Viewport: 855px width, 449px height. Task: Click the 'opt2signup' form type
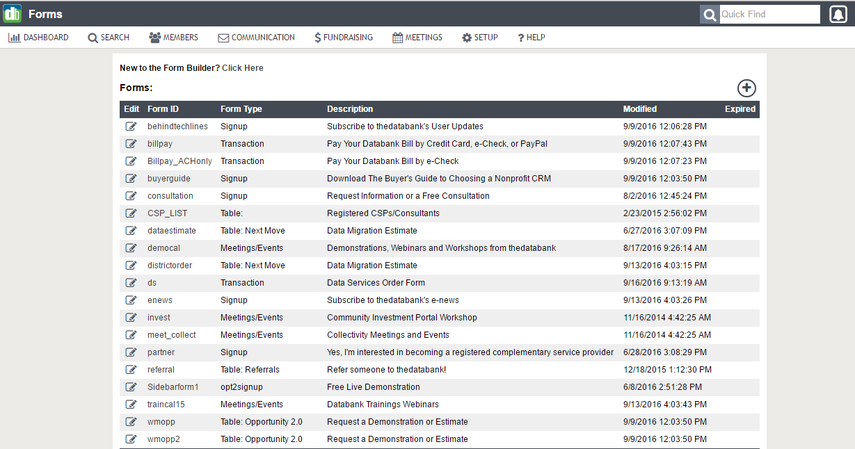coord(242,387)
